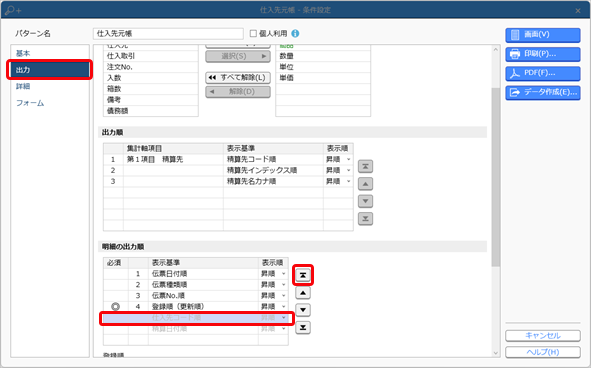Select 単価 in the selected items list
Viewport: 591px width, 368px height.
pos(323,78)
